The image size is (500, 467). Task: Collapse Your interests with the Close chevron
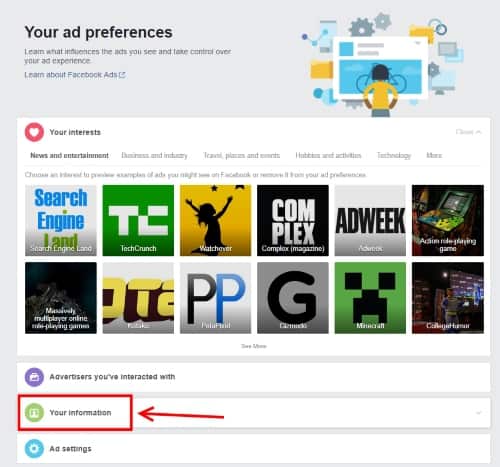click(468, 132)
